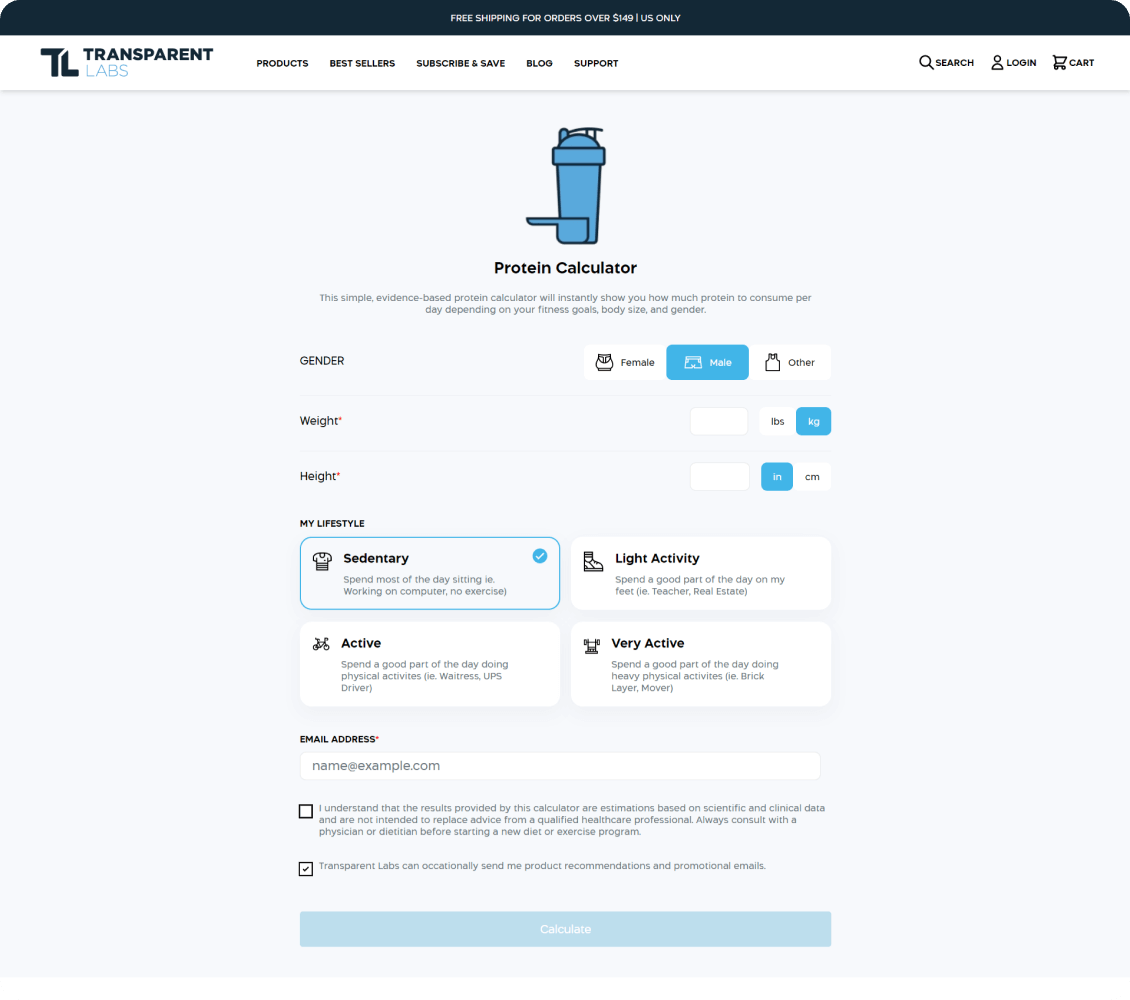This screenshot has width=1130, height=1000.
Task: Click the Login person icon
Action: tap(997, 63)
